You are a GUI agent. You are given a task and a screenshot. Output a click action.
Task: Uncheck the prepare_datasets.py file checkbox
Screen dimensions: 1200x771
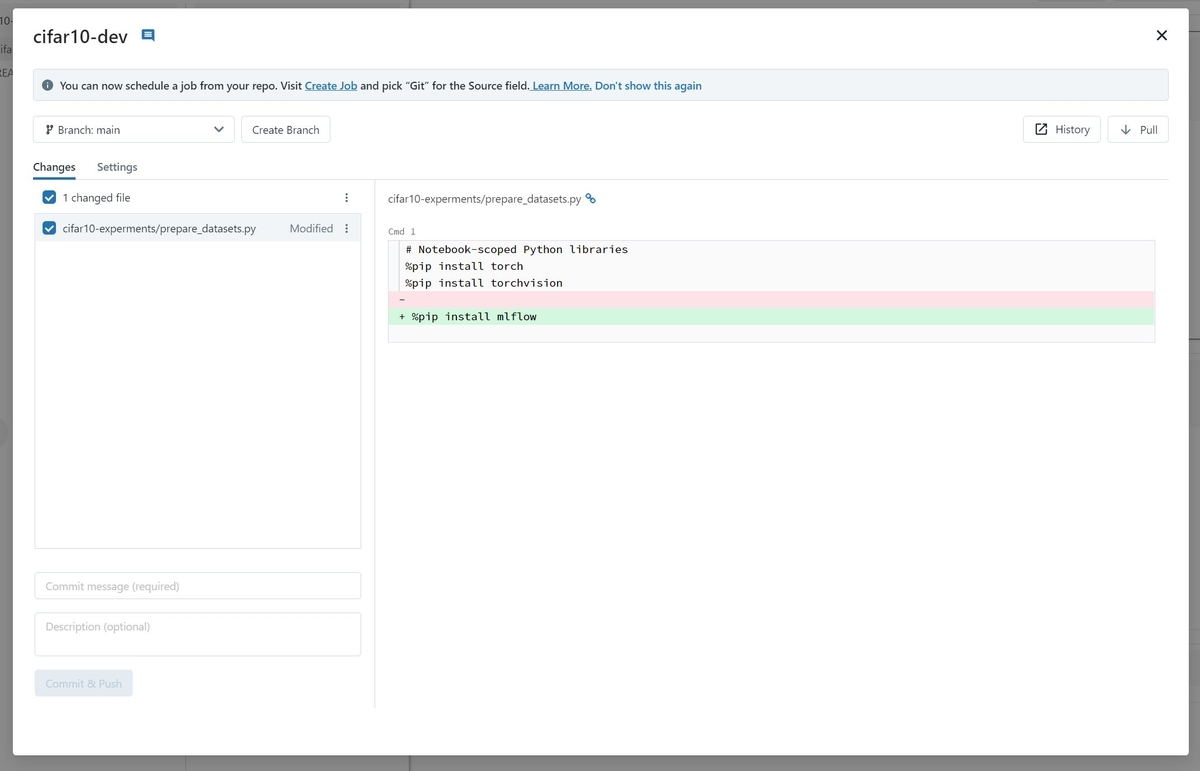pyautogui.click(x=49, y=228)
